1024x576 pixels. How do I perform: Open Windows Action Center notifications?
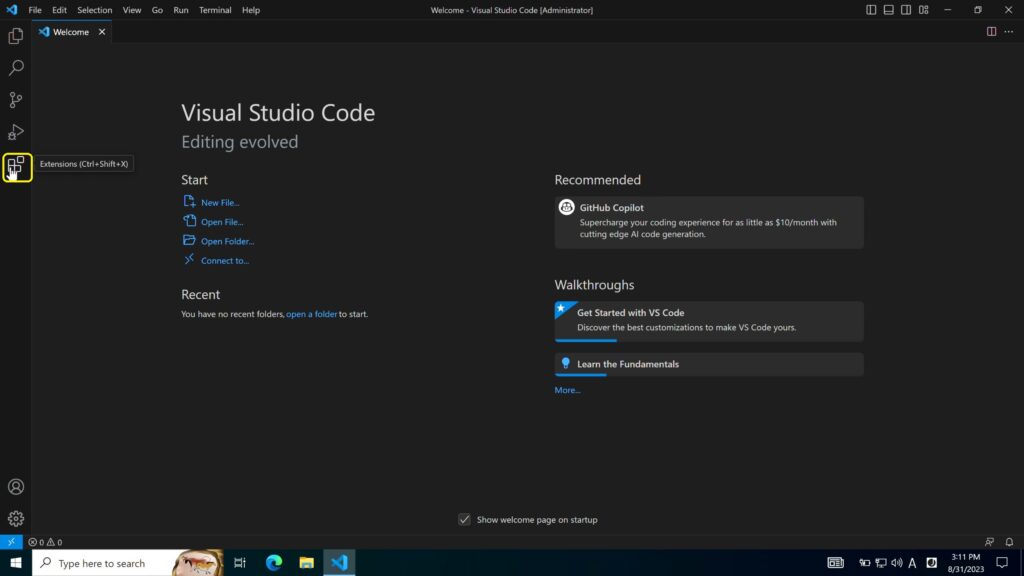tap(1002, 563)
